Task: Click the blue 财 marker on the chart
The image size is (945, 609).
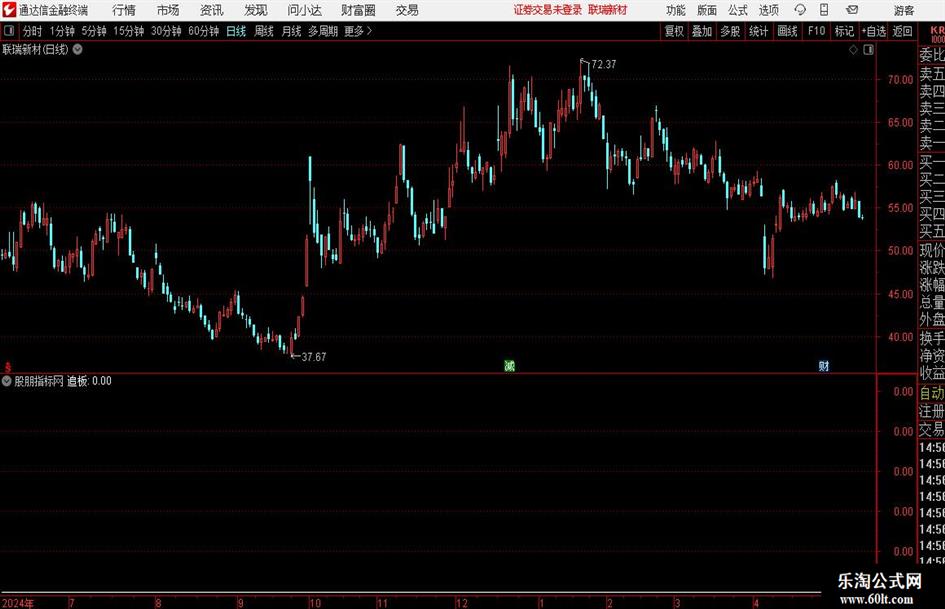Action: tap(823, 365)
